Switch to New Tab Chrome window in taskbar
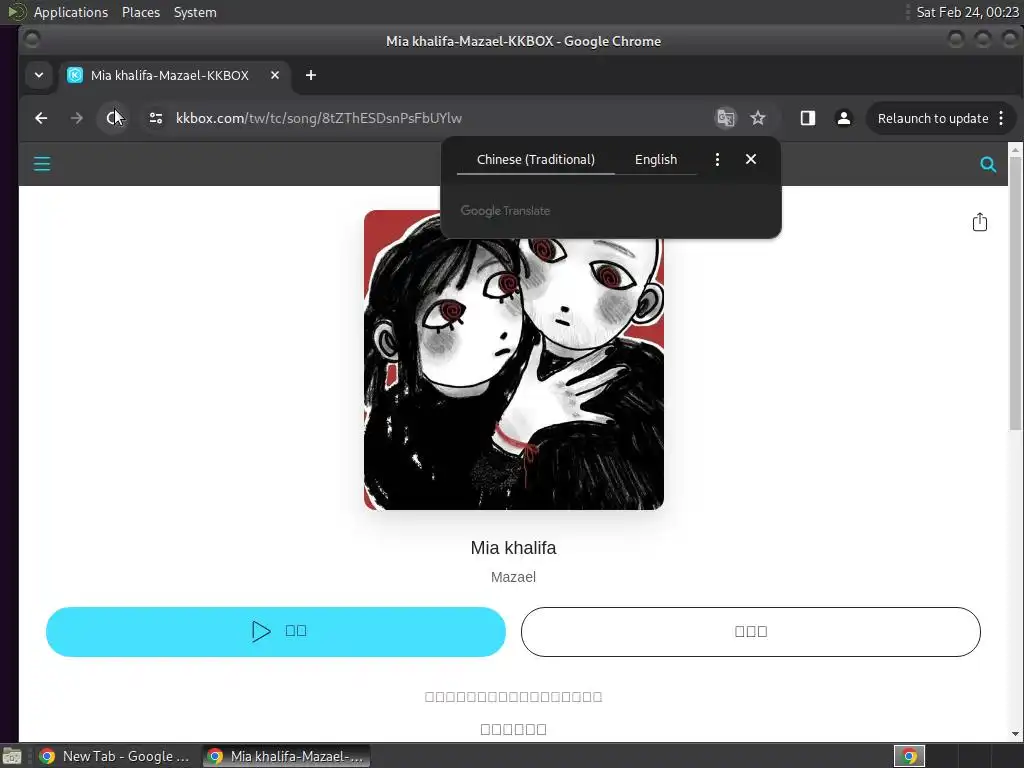 [x=114, y=756]
